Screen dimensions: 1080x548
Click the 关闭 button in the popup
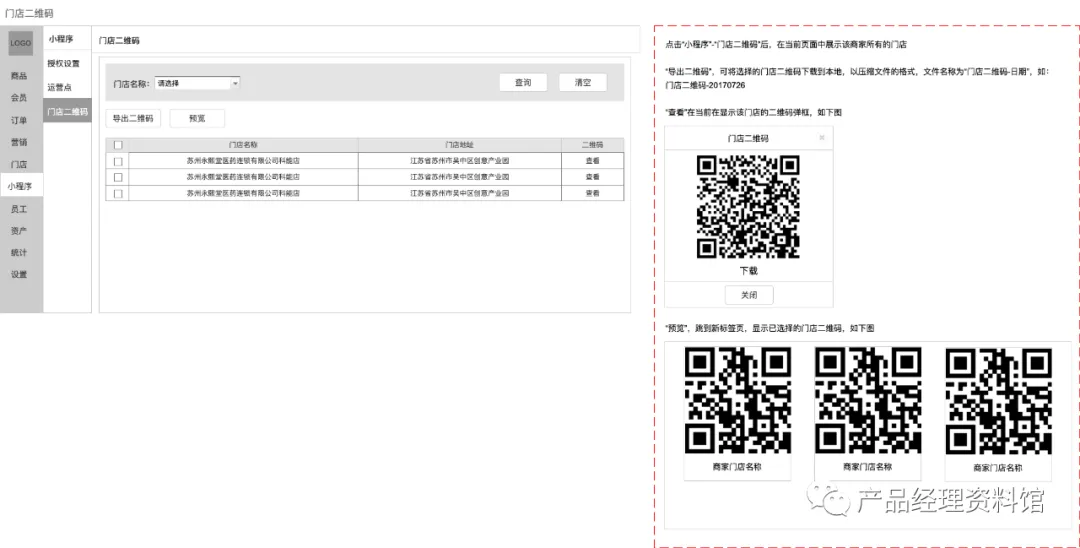pos(749,295)
